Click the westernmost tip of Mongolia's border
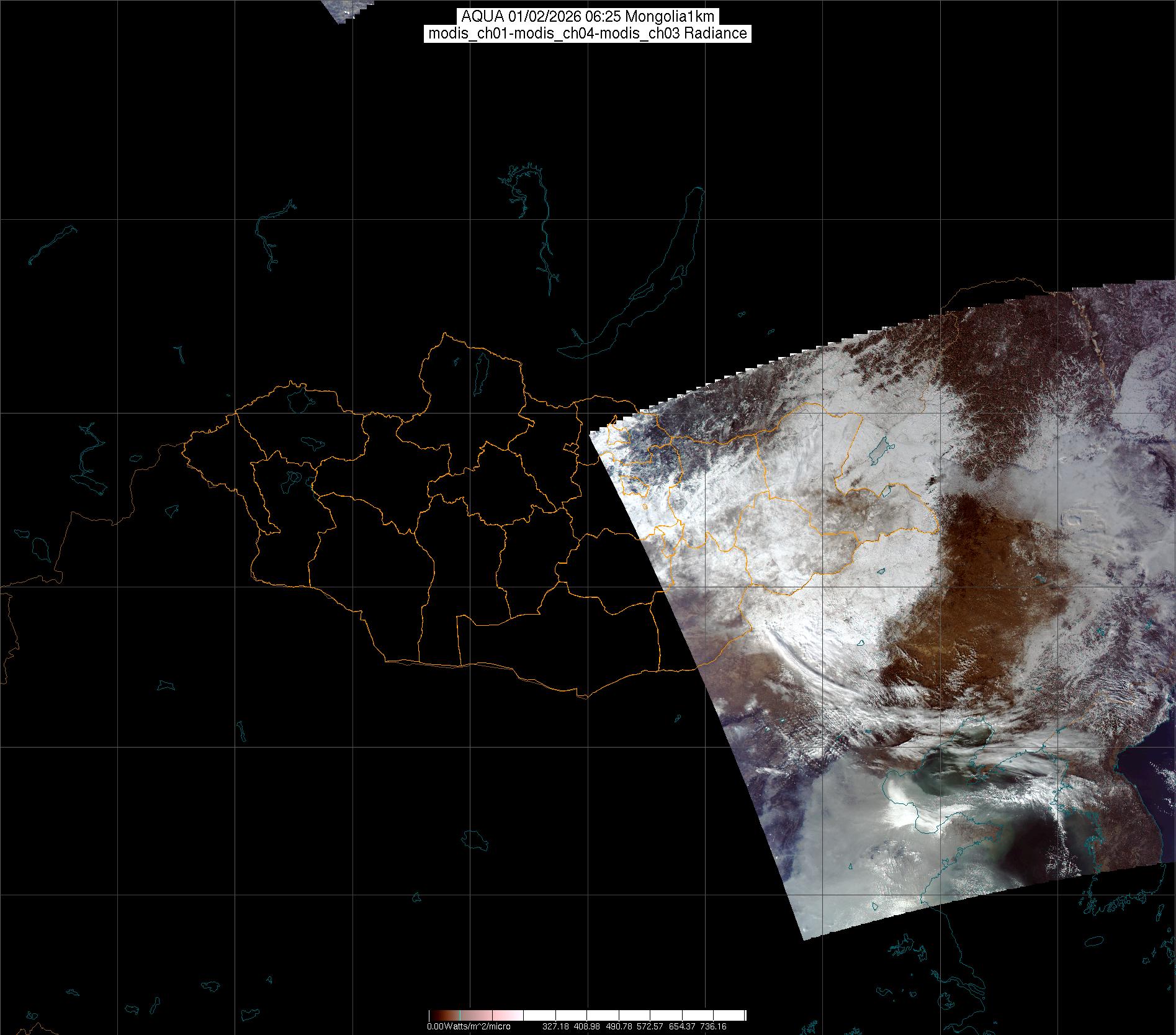Screen dimensions: 1176x1035 click(x=184, y=445)
